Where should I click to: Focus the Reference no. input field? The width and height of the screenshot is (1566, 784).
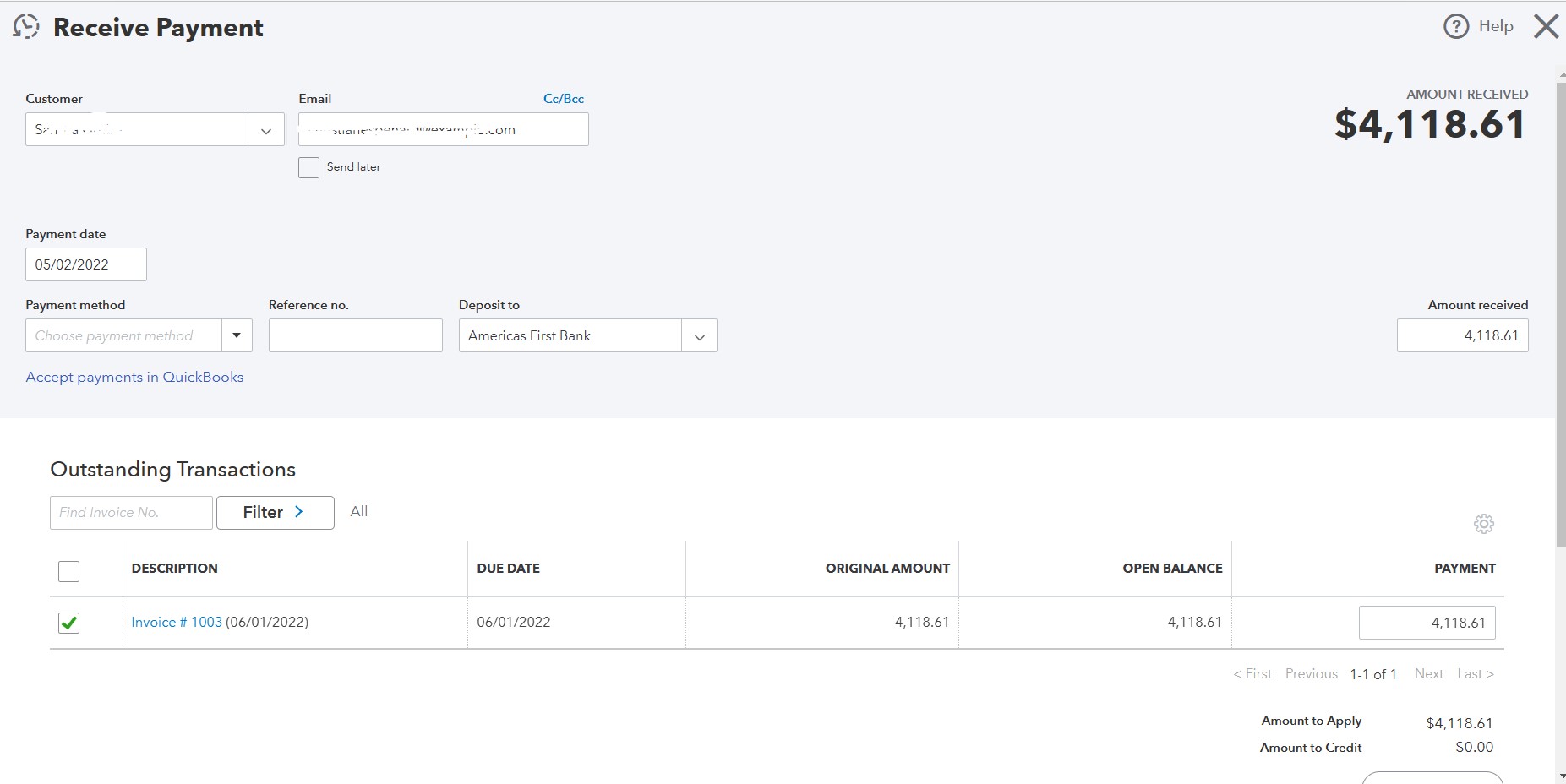pos(355,335)
